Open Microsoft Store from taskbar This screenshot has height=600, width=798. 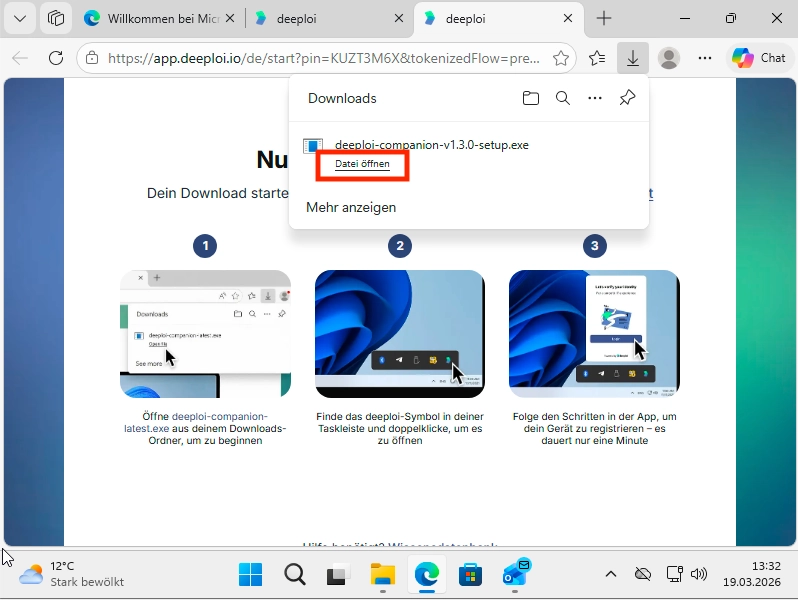coord(470,575)
